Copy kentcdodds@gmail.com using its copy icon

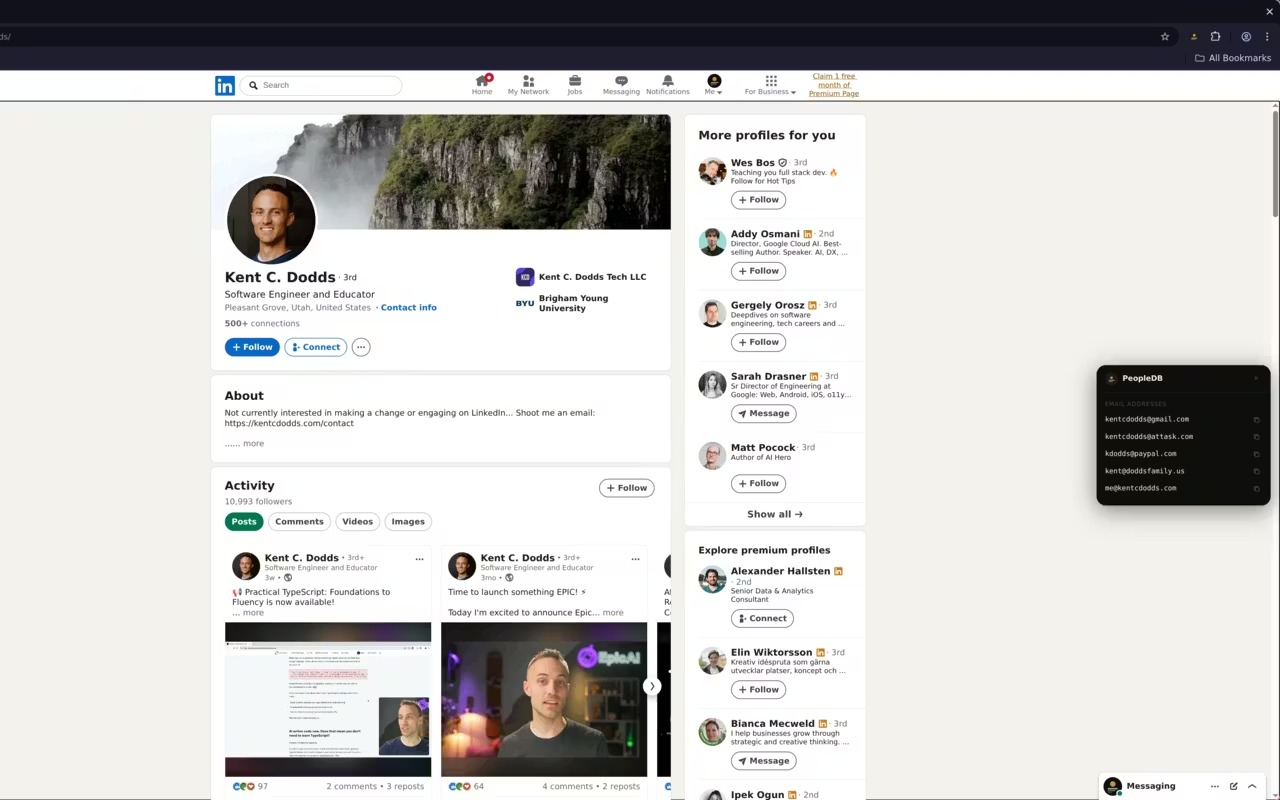point(1256,420)
